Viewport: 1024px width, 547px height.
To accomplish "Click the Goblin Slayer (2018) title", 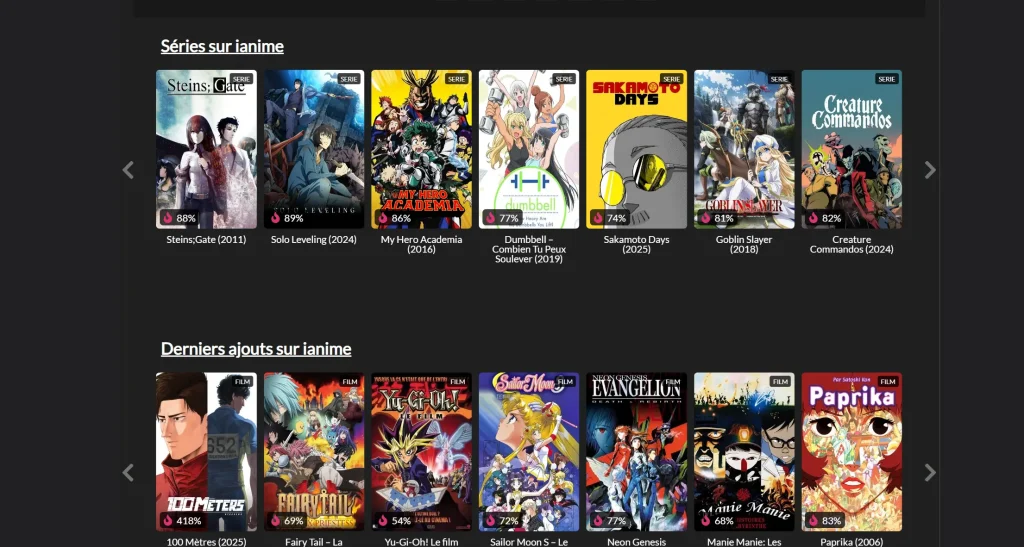I will 744,244.
